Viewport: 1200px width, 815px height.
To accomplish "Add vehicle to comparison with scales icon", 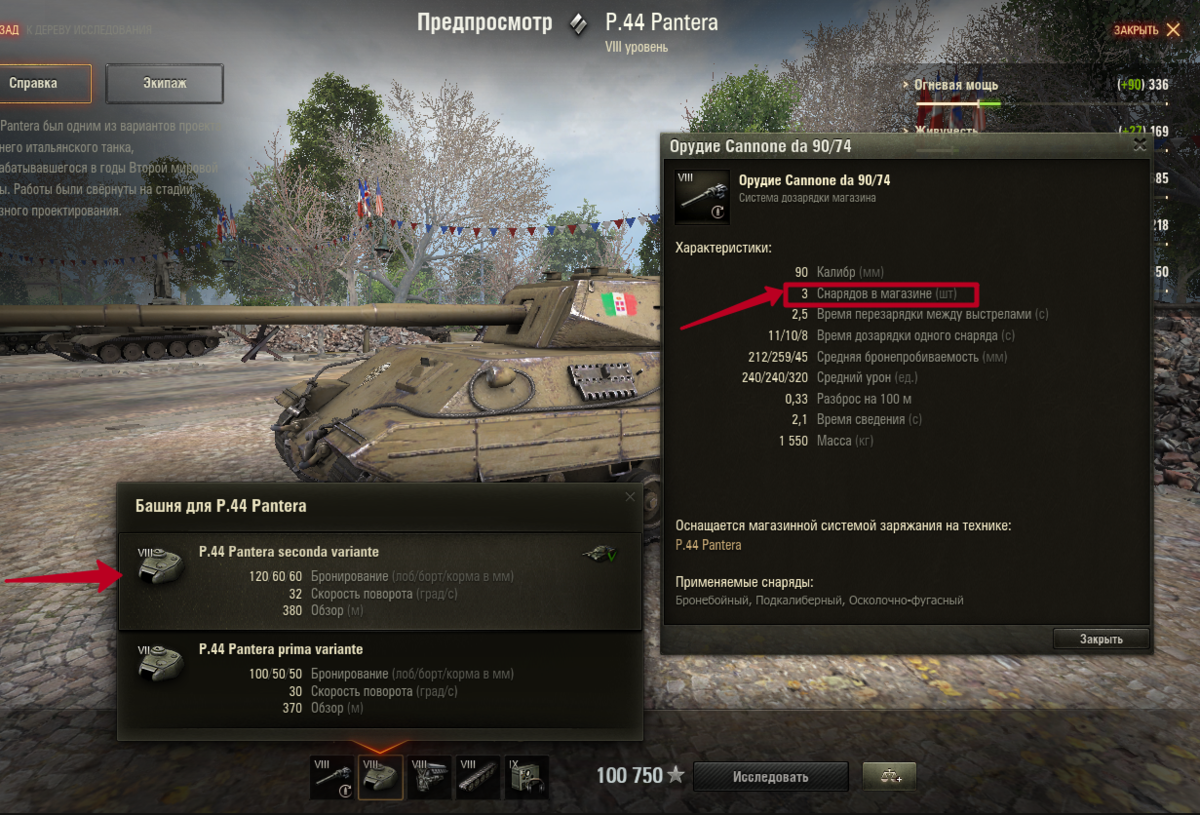I will [890, 776].
